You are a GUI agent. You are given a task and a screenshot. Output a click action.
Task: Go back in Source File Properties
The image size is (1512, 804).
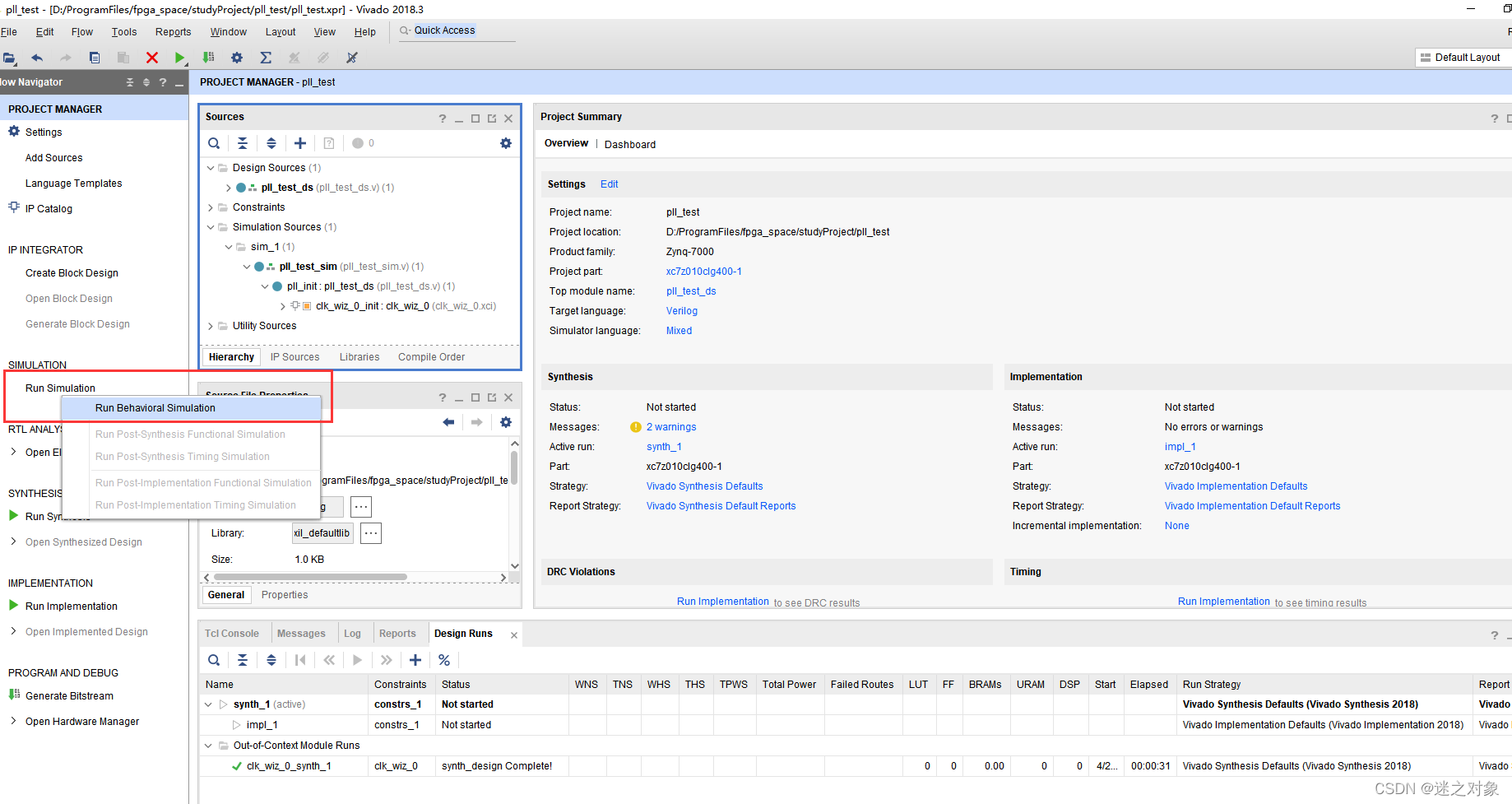coord(448,422)
